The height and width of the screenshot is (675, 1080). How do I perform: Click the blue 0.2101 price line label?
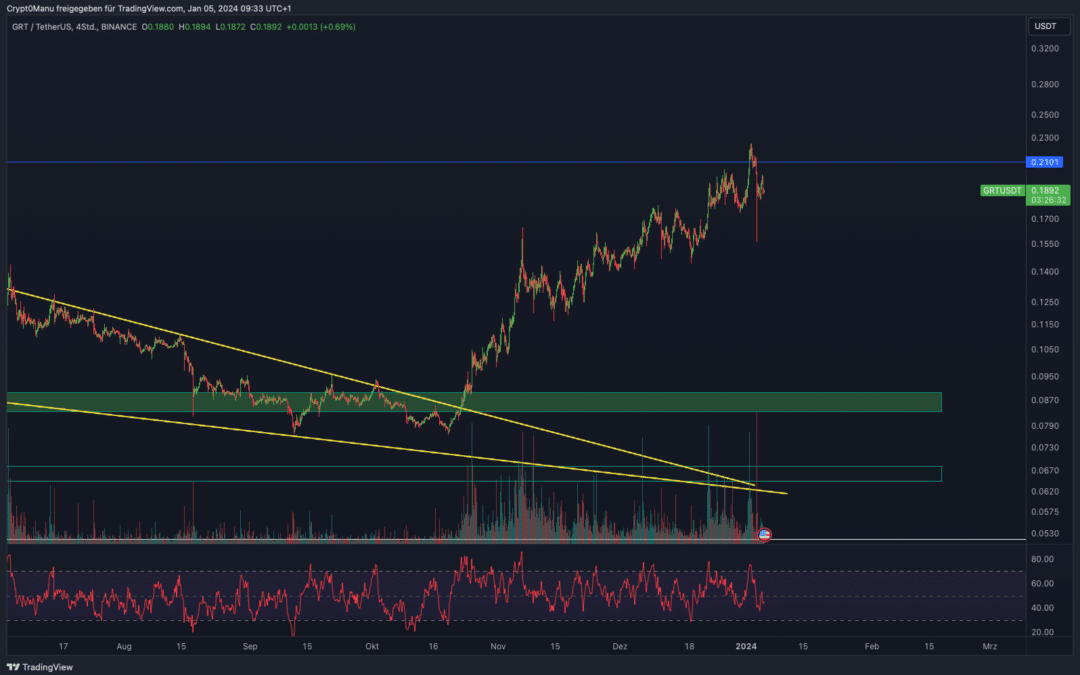(x=1044, y=162)
